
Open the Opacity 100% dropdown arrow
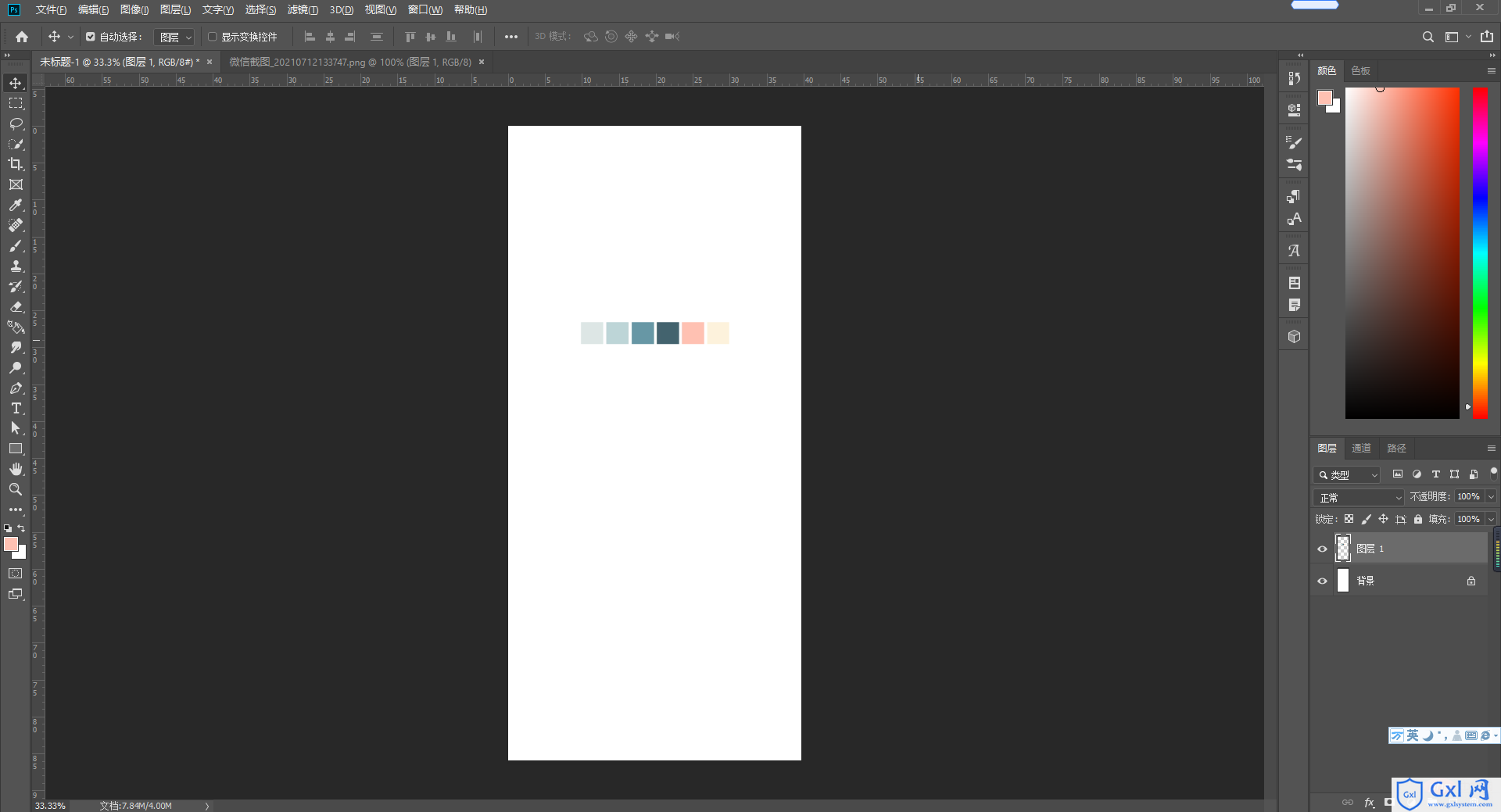coord(1490,497)
